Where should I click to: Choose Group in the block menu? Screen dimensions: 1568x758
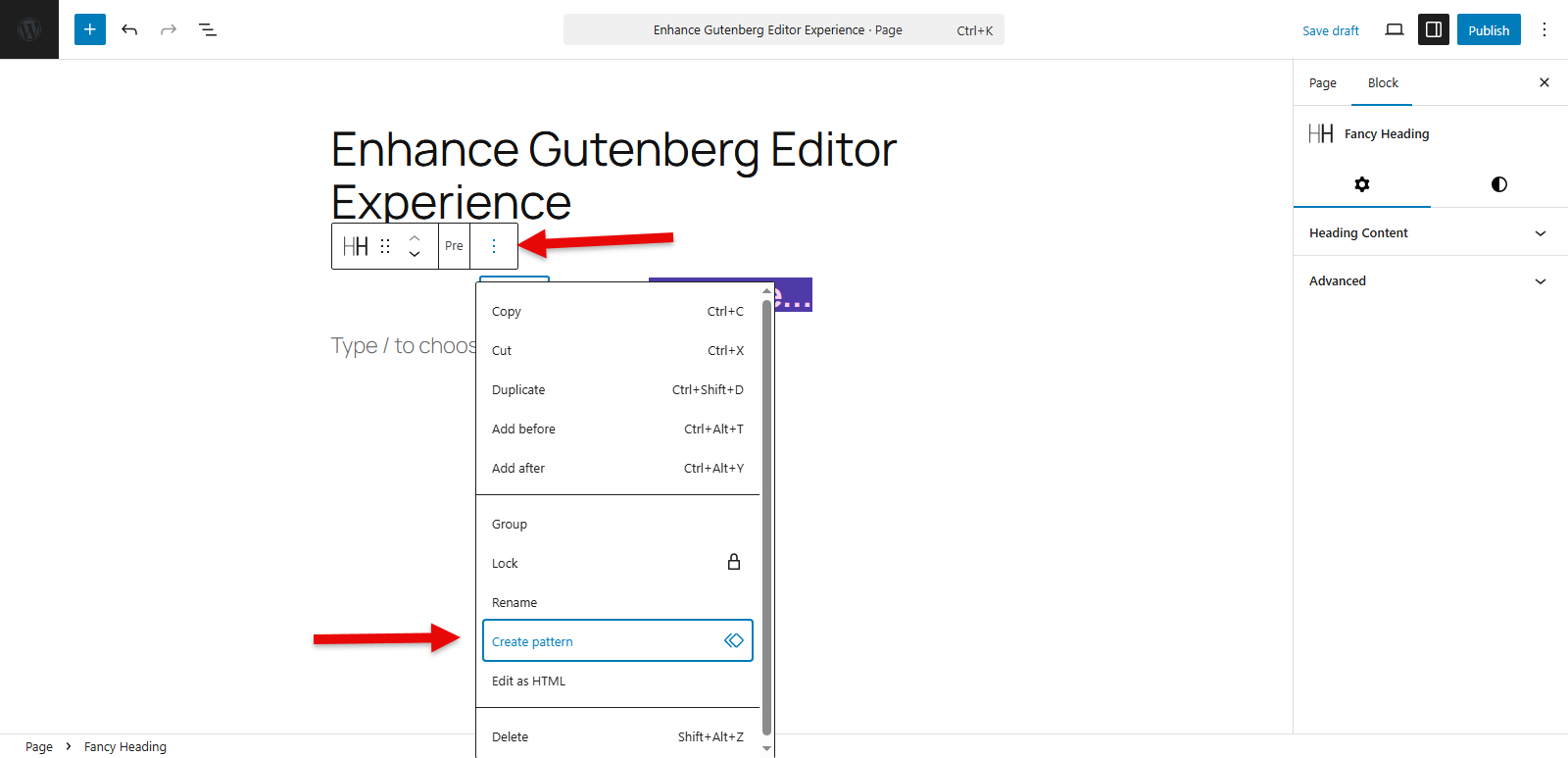pos(617,524)
